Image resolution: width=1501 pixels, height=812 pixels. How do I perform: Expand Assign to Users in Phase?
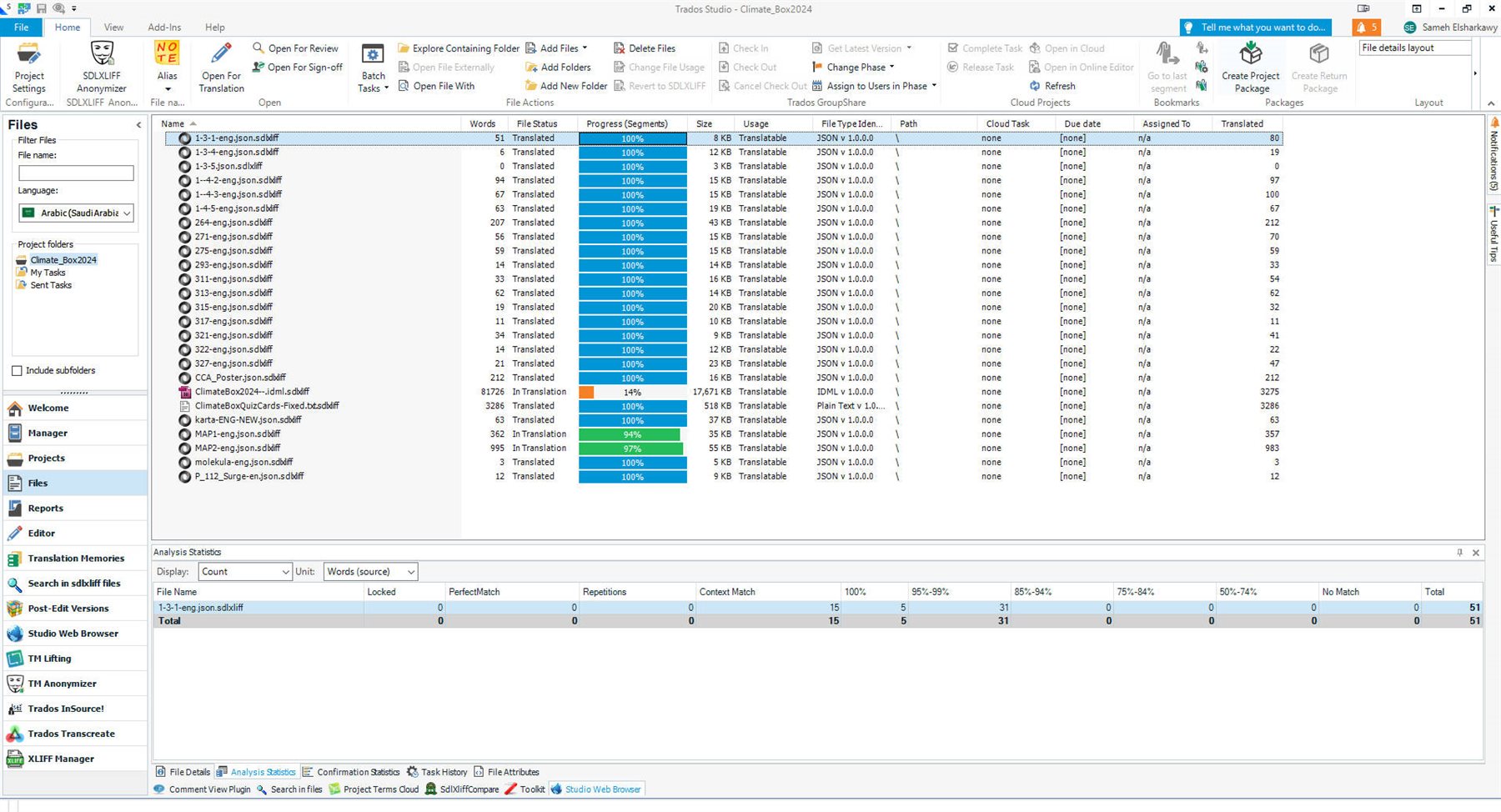tap(934, 86)
